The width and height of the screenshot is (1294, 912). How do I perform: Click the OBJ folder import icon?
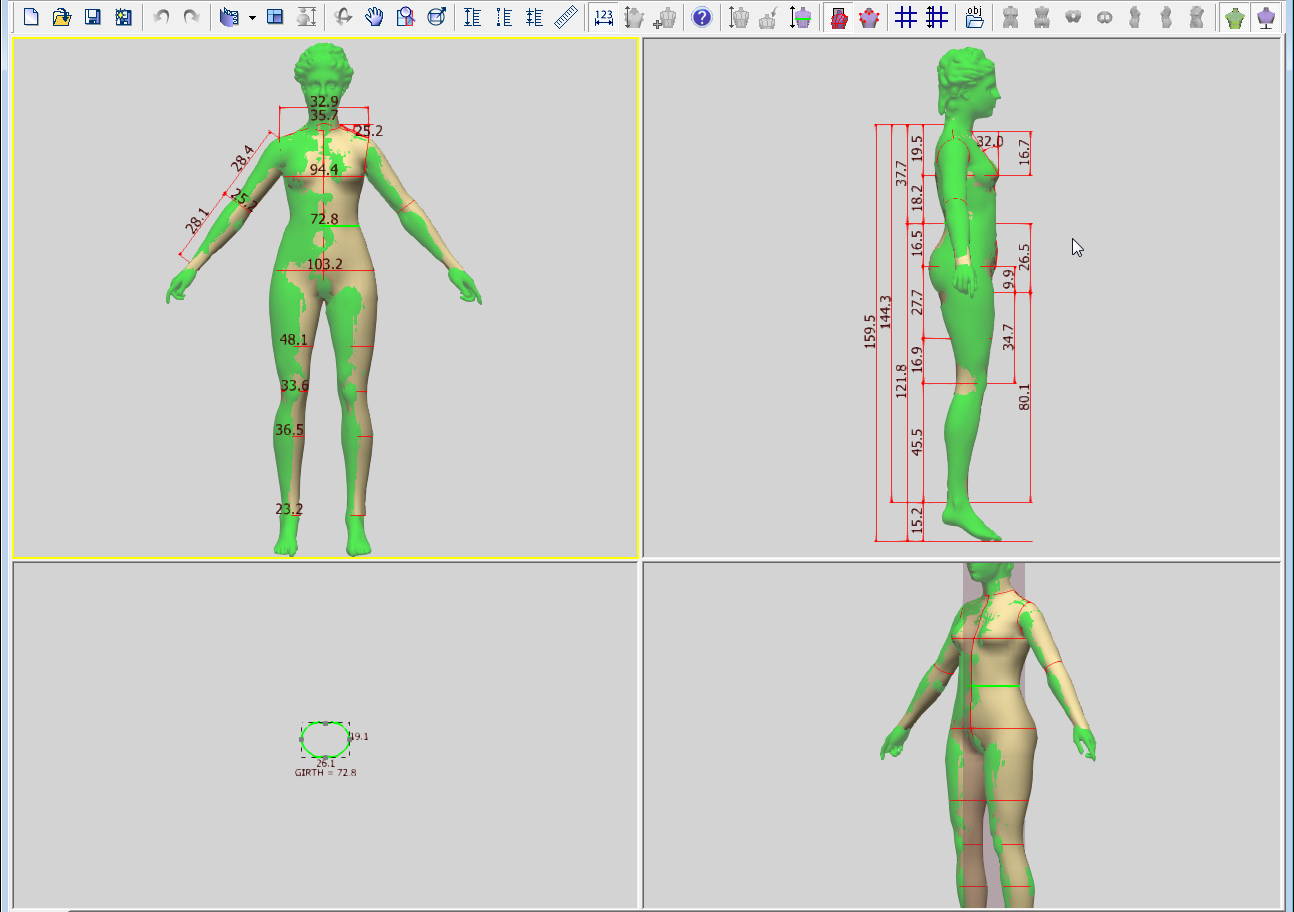(x=975, y=17)
